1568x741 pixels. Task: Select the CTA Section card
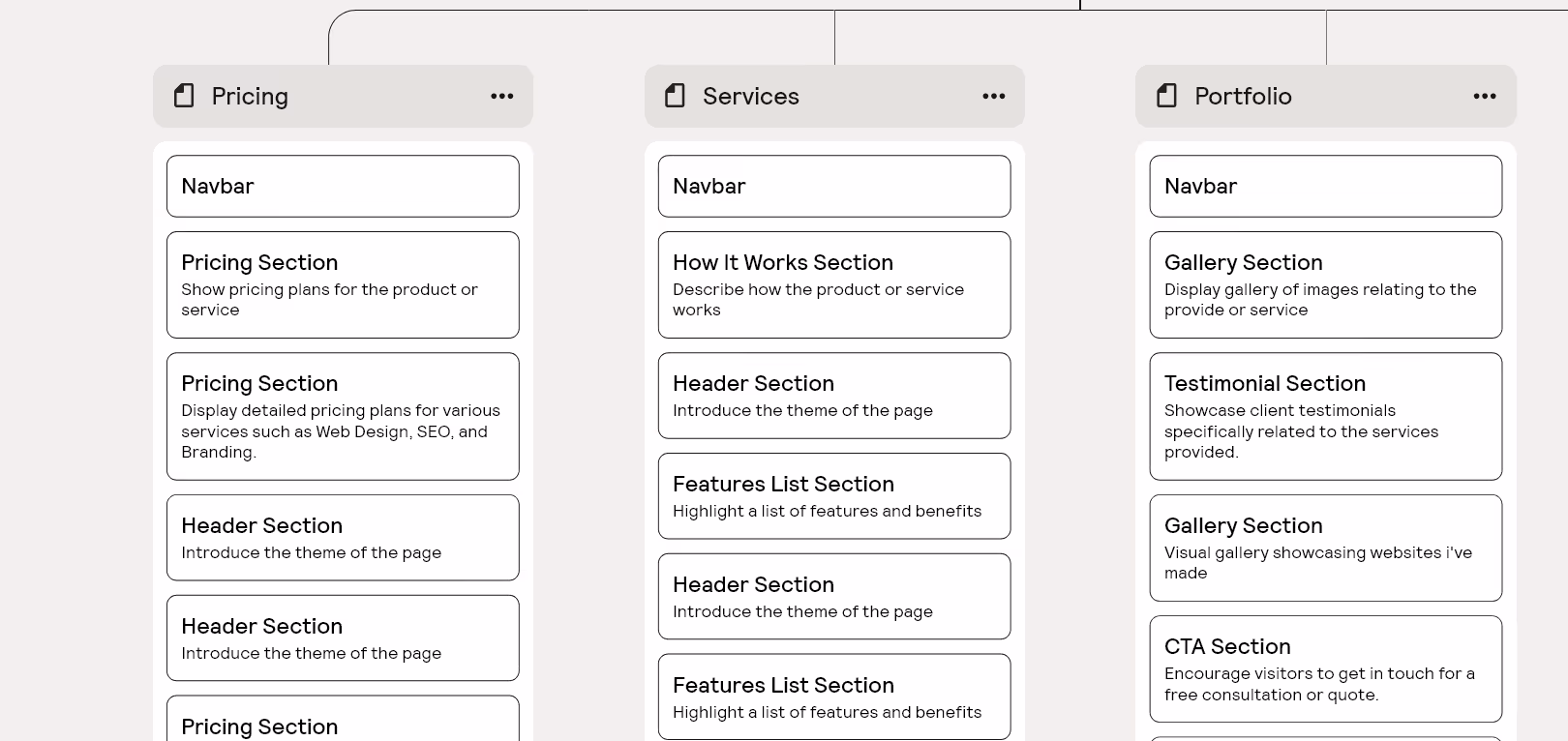click(1326, 668)
